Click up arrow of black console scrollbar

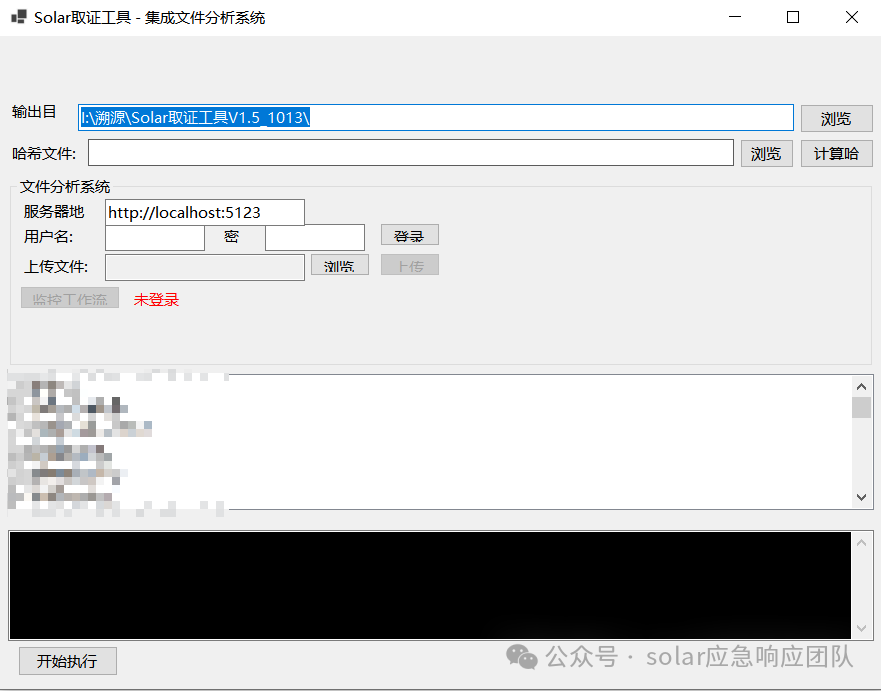861,543
